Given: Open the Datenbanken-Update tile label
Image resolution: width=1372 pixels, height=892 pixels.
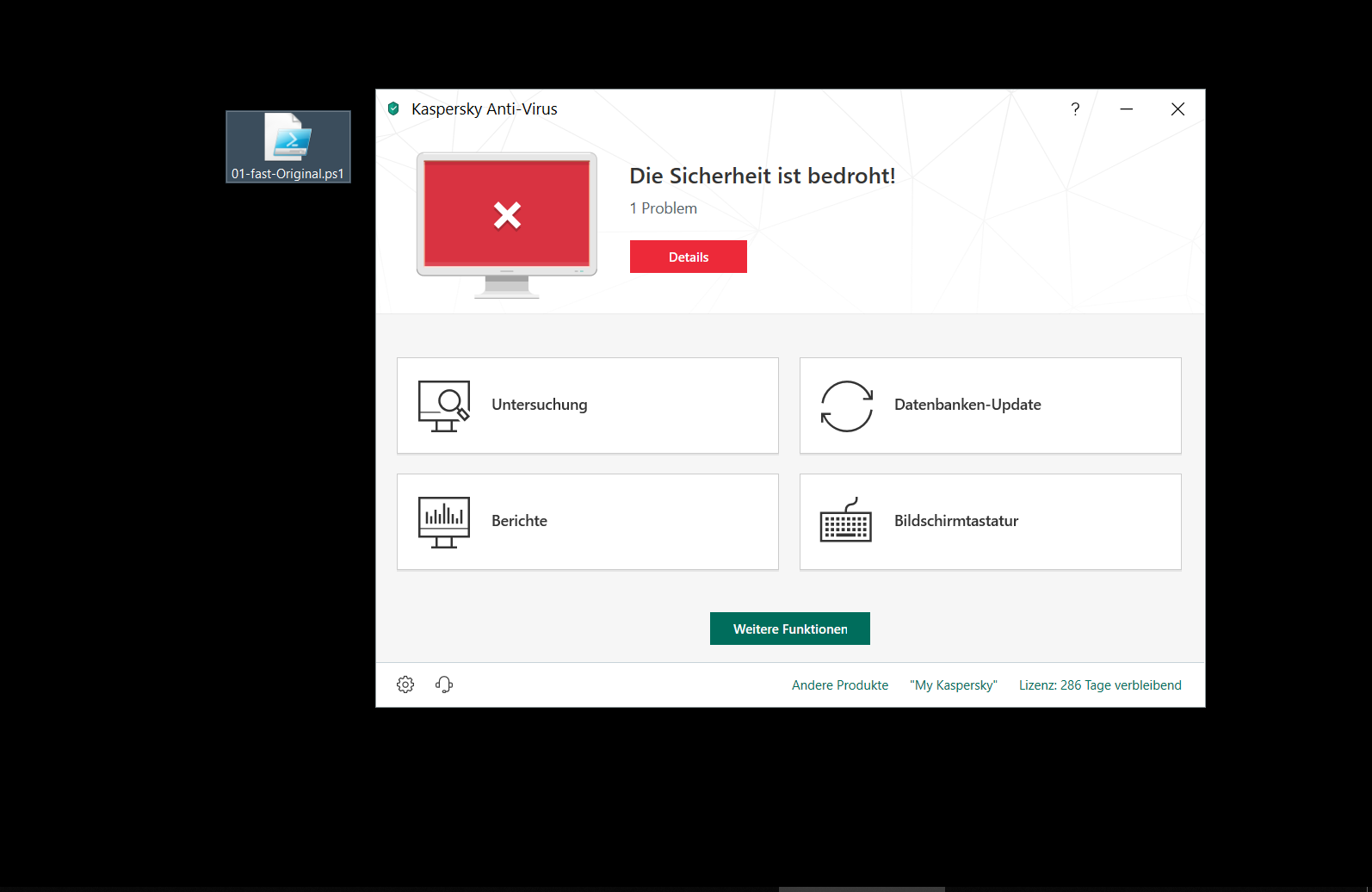Looking at the screenshot, I should tap(967, 405).
